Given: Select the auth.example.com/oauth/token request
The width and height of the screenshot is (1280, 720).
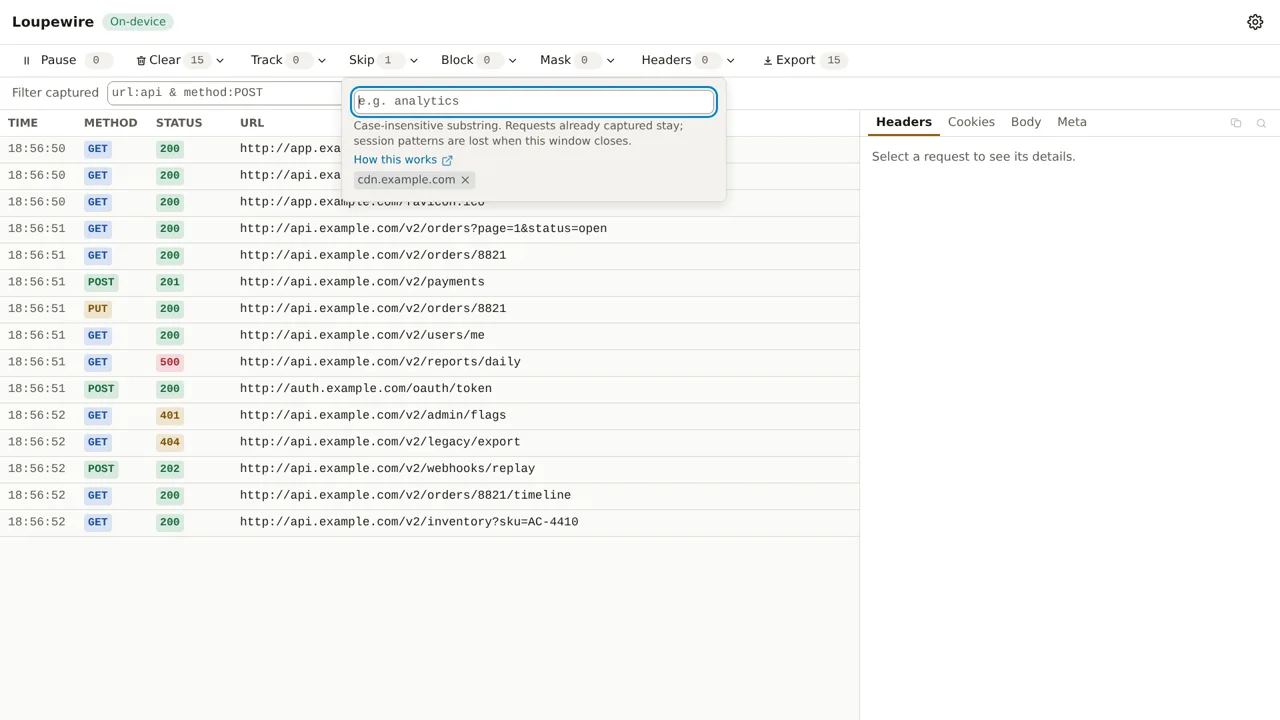Looking at the screenshot, I should point(429,389).
